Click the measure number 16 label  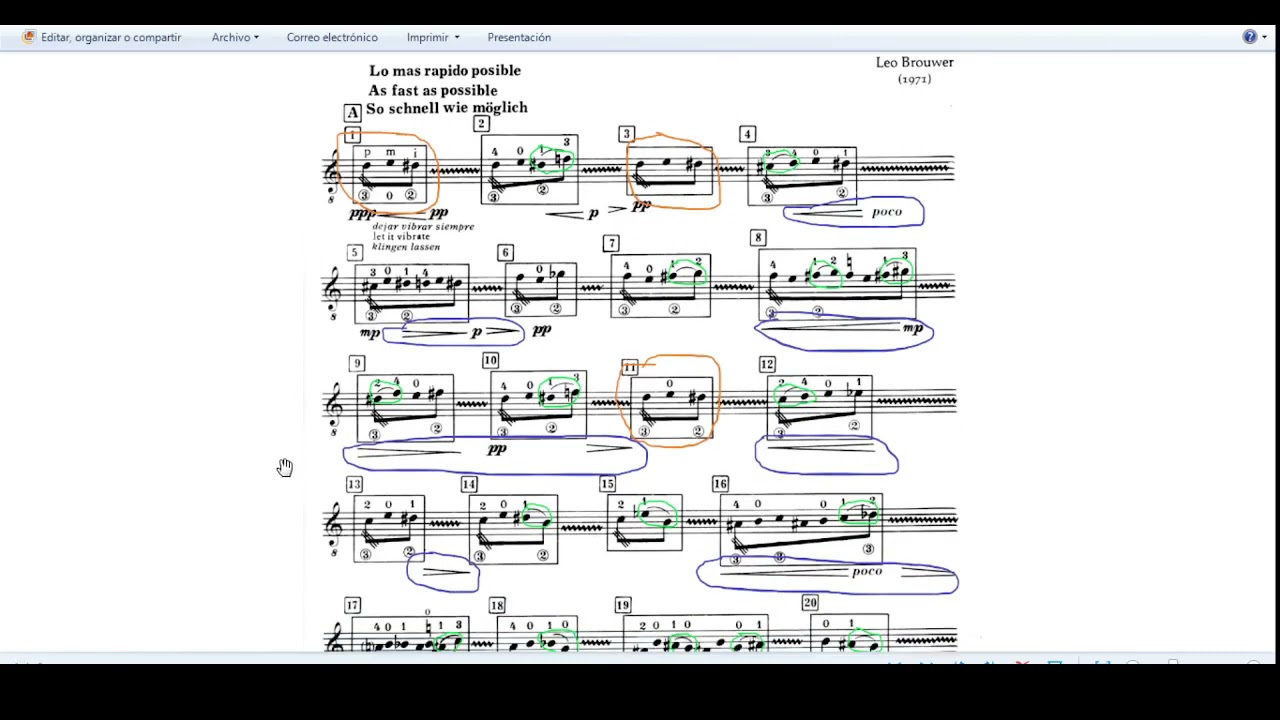[720, 484]
